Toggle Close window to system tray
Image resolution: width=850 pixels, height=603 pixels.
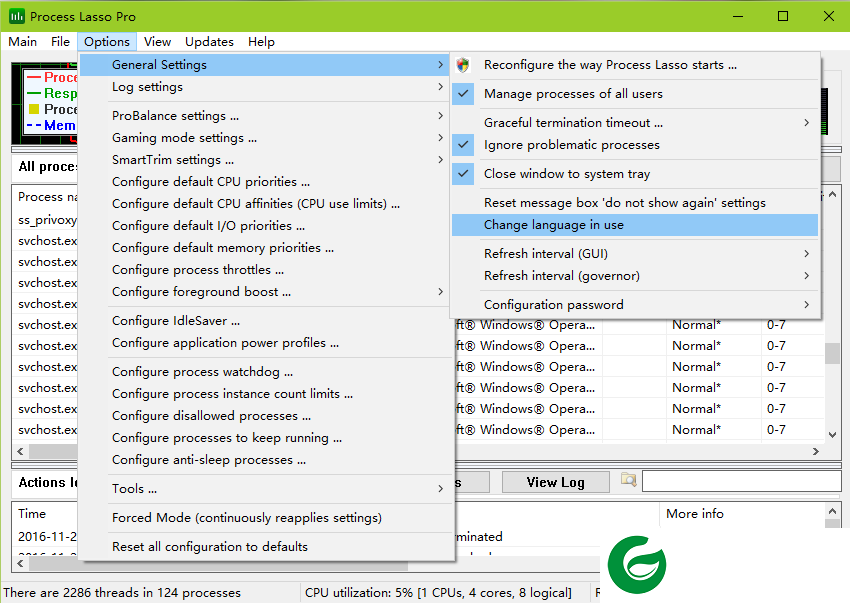pyautogui.click(x=635, y=174)
